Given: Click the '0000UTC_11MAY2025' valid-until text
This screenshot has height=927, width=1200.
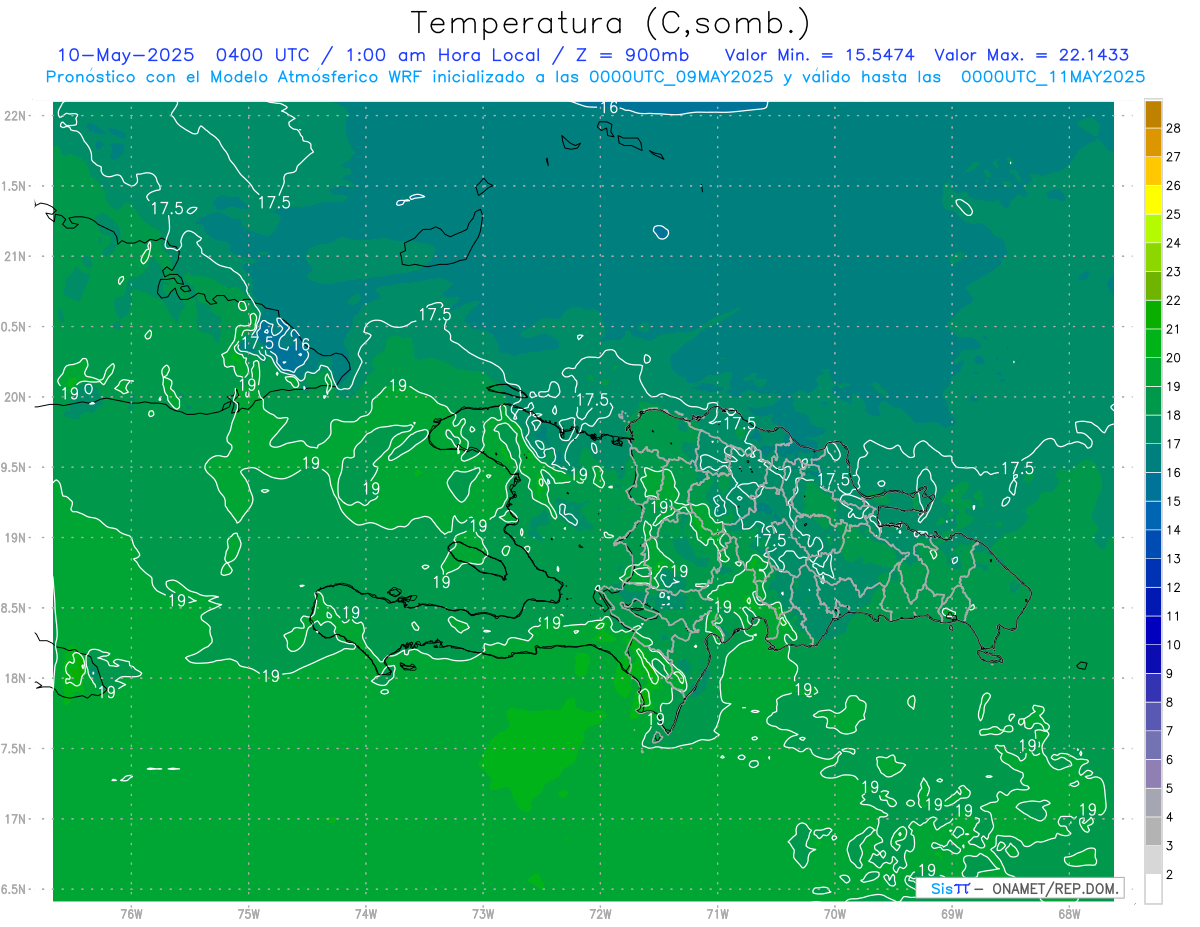Looking at the screenshot, I should coord(1053,77).
